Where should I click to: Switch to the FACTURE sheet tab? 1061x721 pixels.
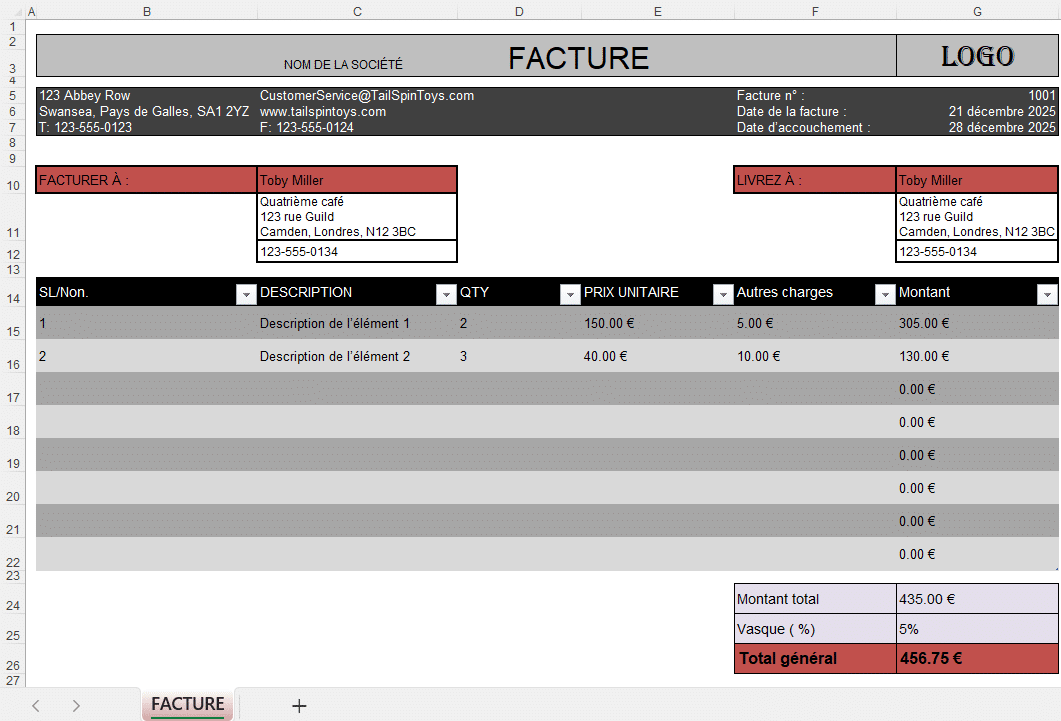tap(187, 705)
